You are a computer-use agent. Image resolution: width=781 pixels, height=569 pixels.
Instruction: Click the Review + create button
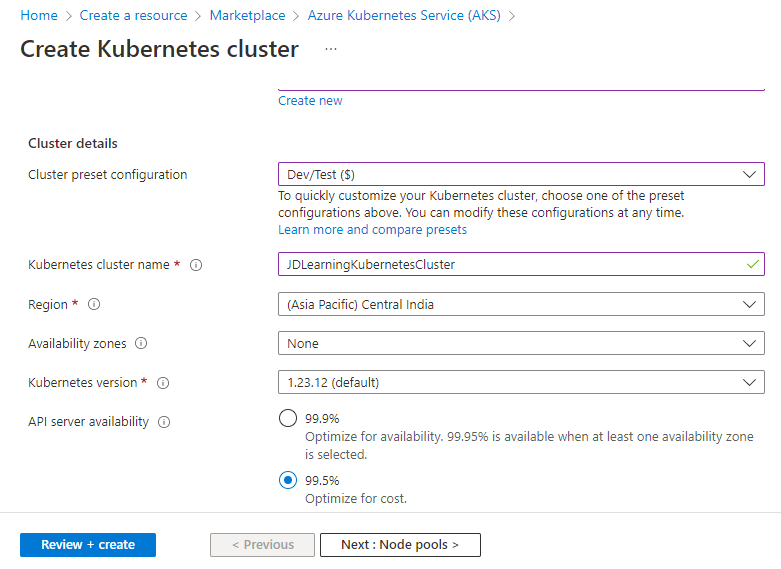(88, 545)
